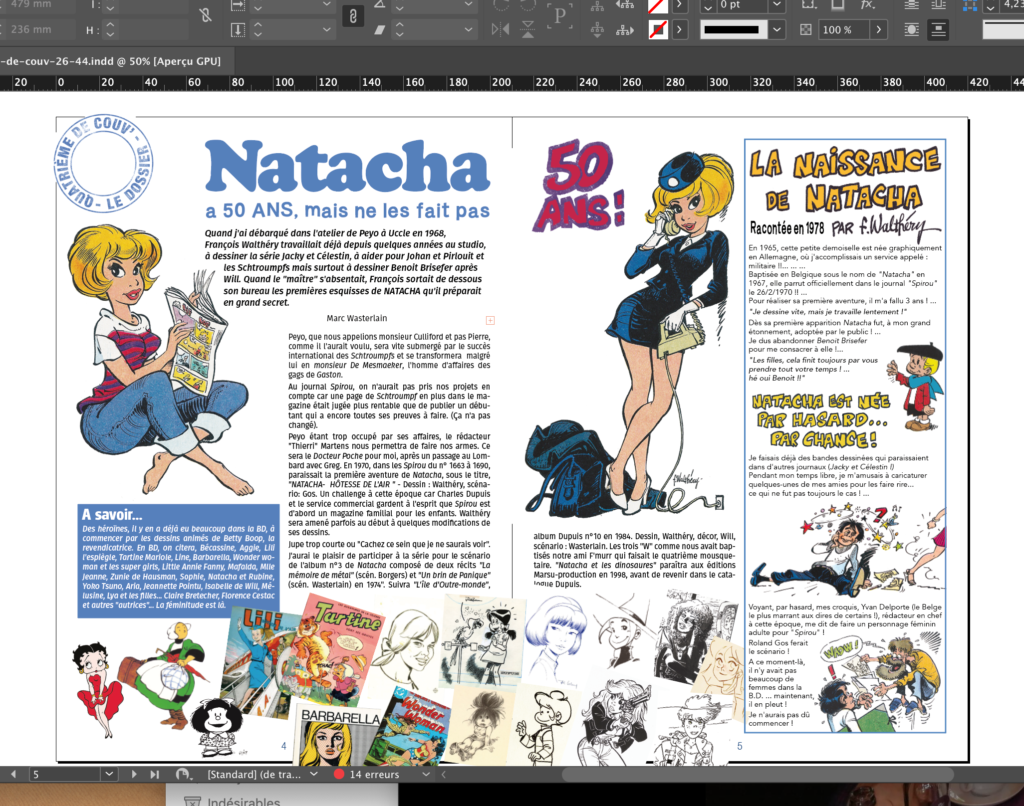Click the 236 mm height field
Image resolution: width=1024 pixels, height=806 pixels.
pyautogui.click(x=40, y=29)
